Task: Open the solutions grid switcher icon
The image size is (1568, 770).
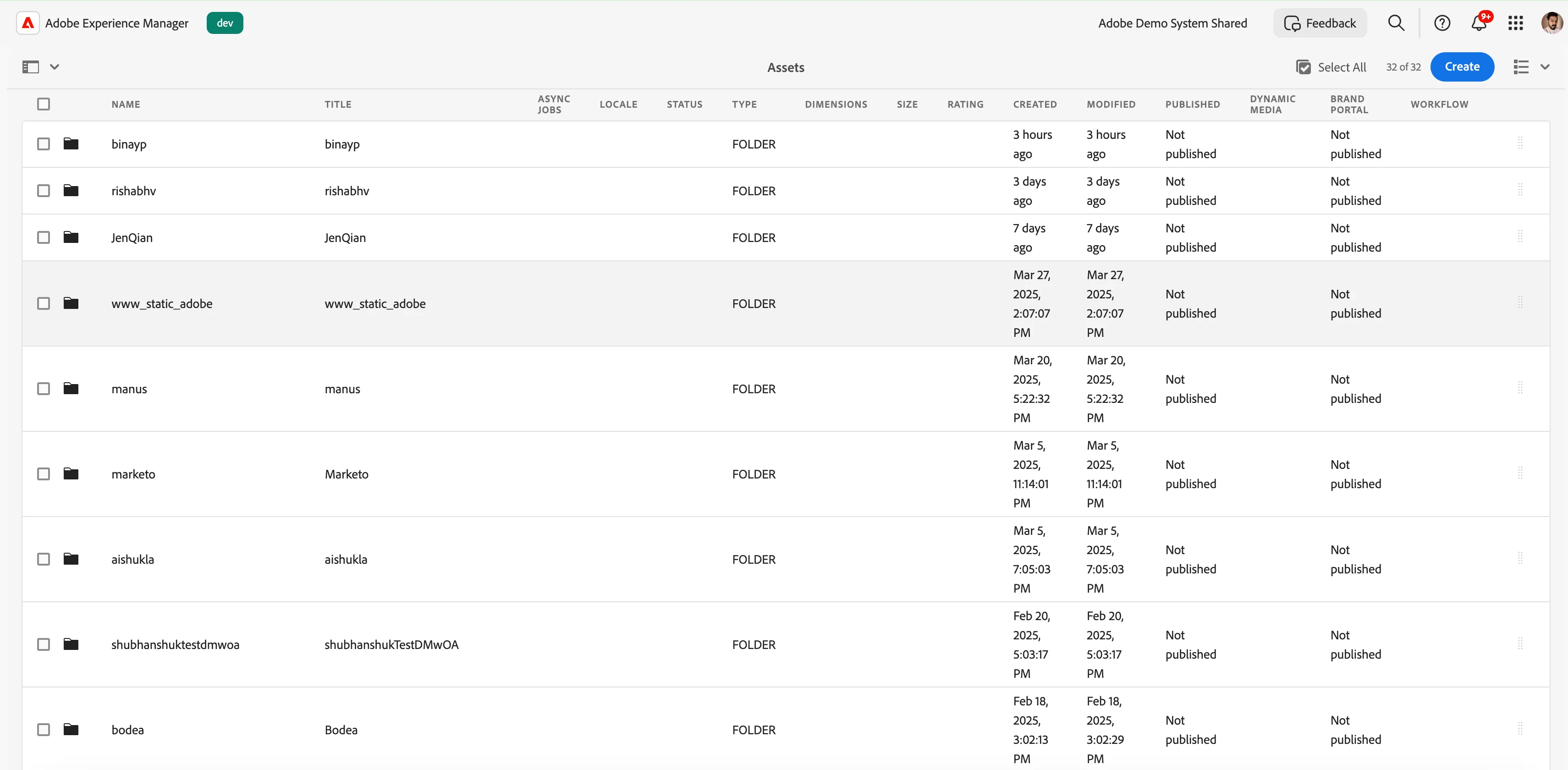Action: coord(1516,23)
